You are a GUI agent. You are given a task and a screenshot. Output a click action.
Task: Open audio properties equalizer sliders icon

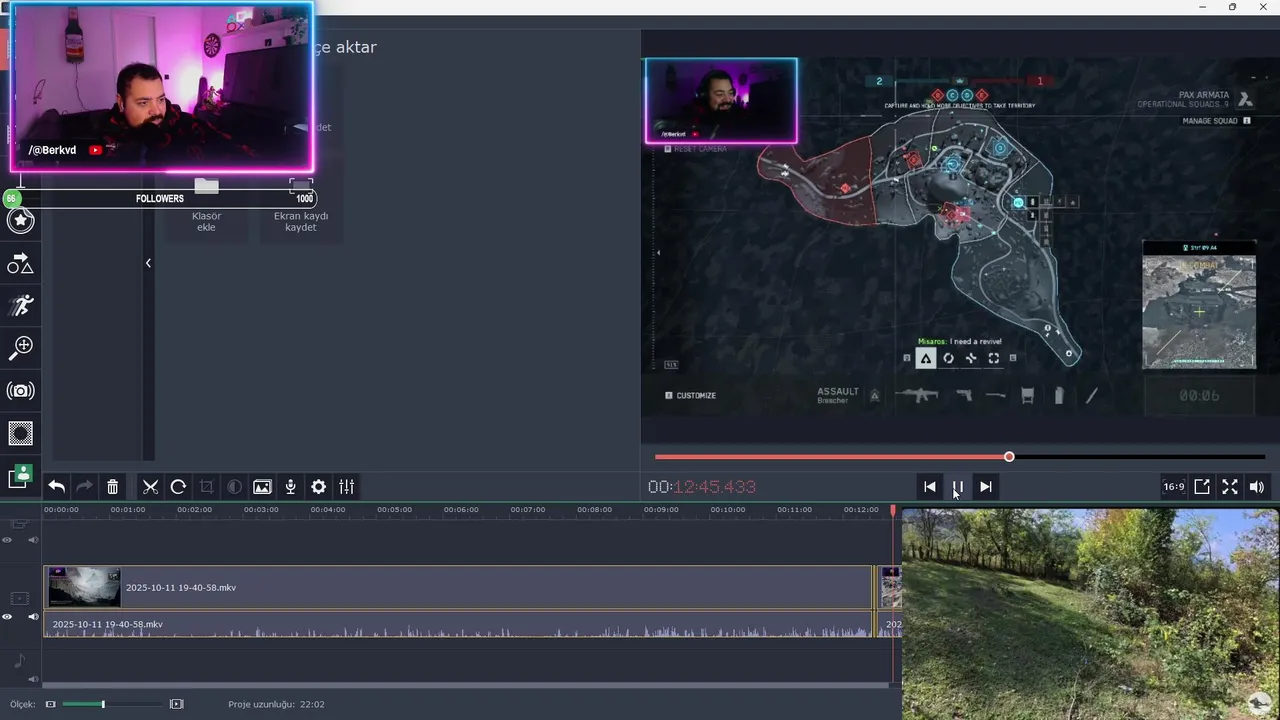(346, 487)
